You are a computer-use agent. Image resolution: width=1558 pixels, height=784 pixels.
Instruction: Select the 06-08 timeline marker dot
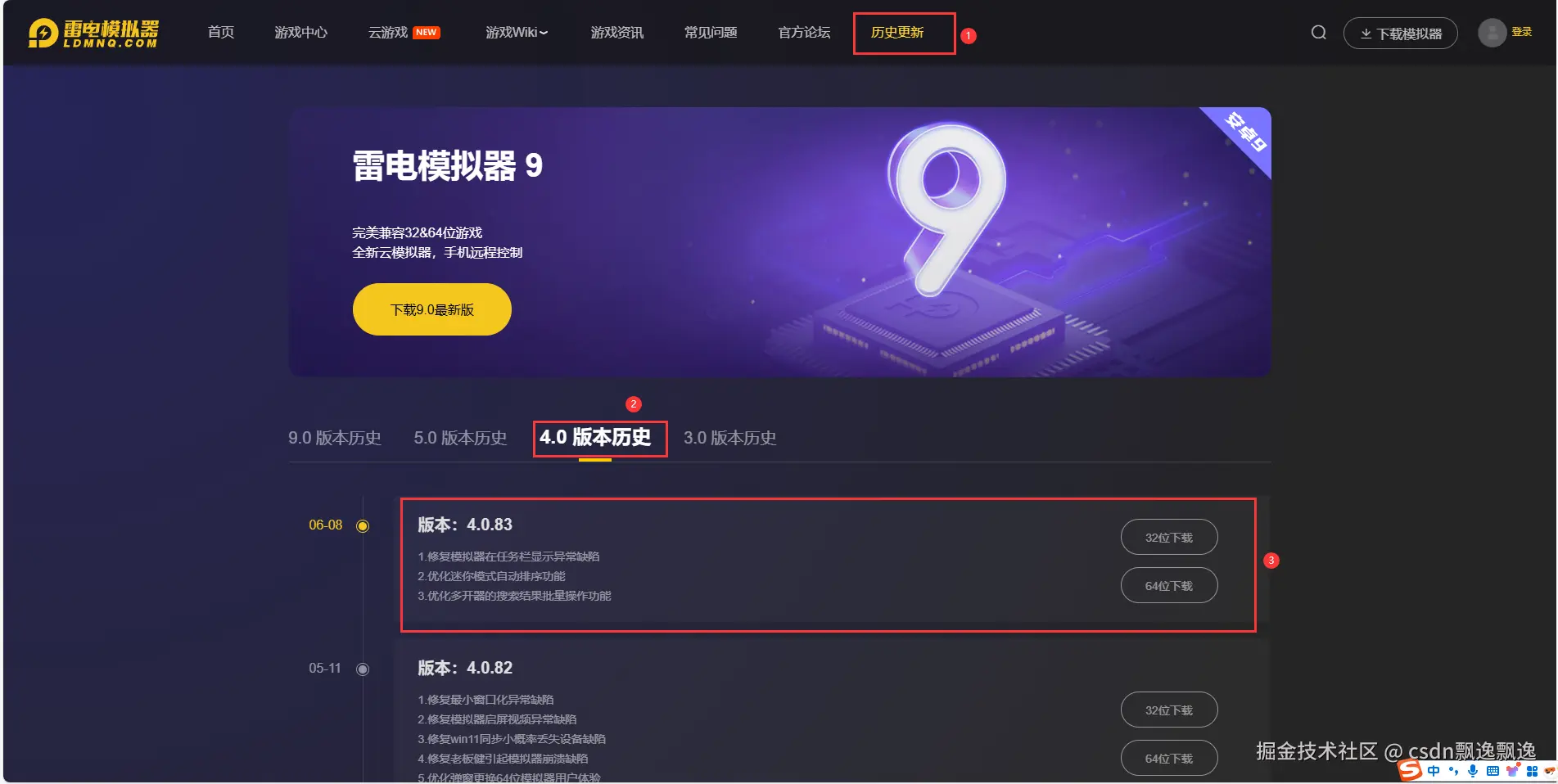tap(363, 525)
